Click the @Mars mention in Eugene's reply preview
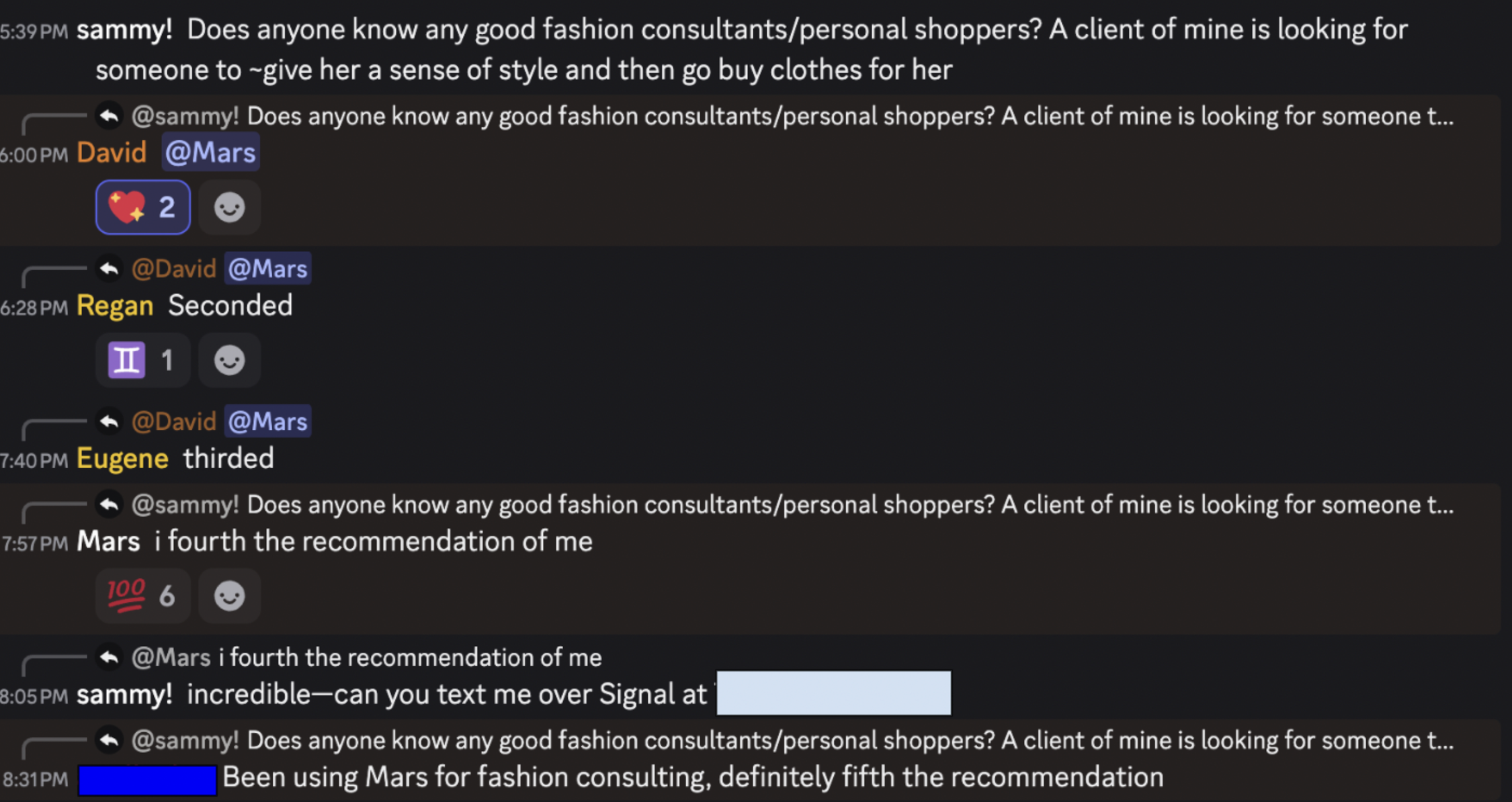The height and width of the screenshot is (802, 1512). point(267,421)
